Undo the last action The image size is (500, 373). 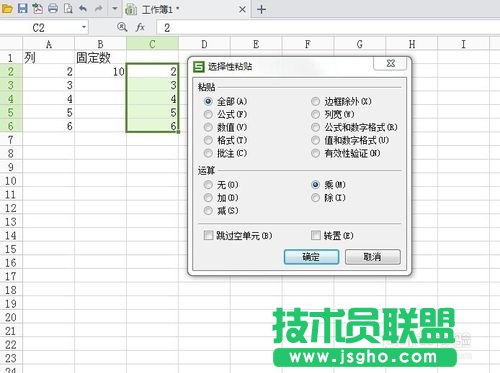tap(83, 8)
